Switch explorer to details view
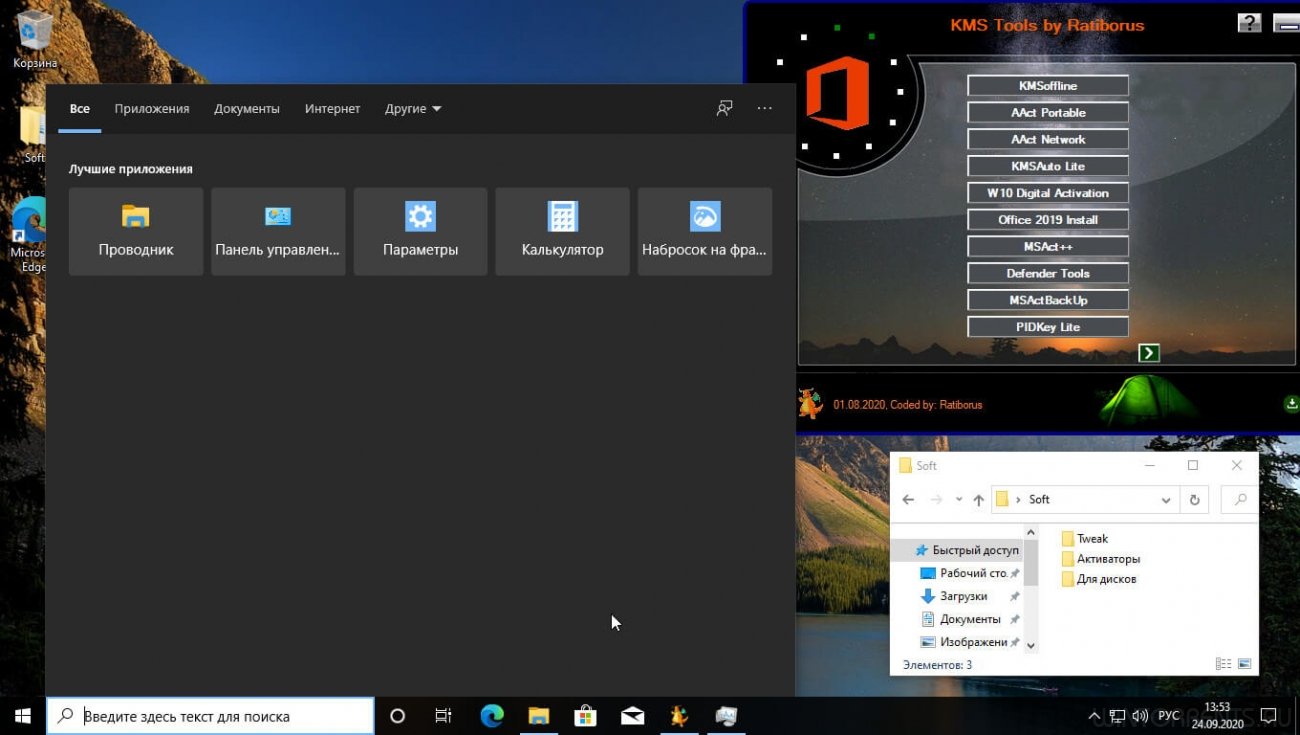The width and height of the screenshot is (1300, 735). [x=1223, y=664]
